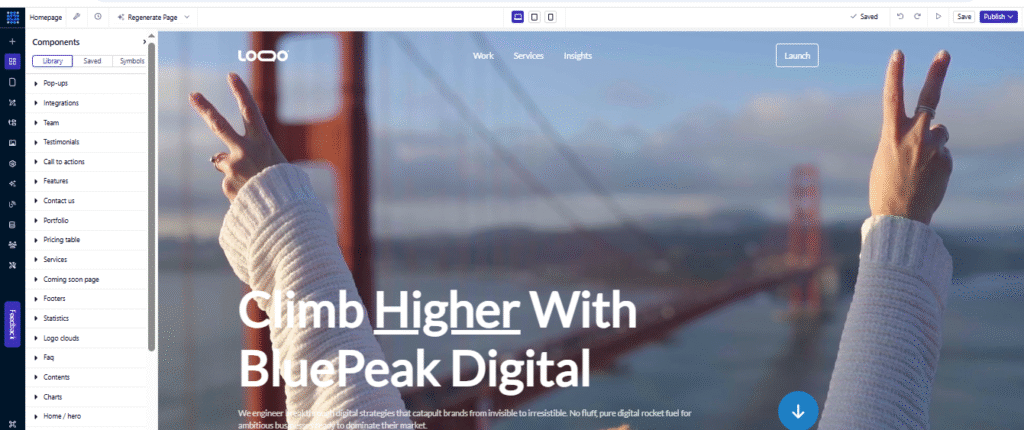1024x430 pixels.
Task: Switch to the Symbols tab
Action: click(132, 61)
